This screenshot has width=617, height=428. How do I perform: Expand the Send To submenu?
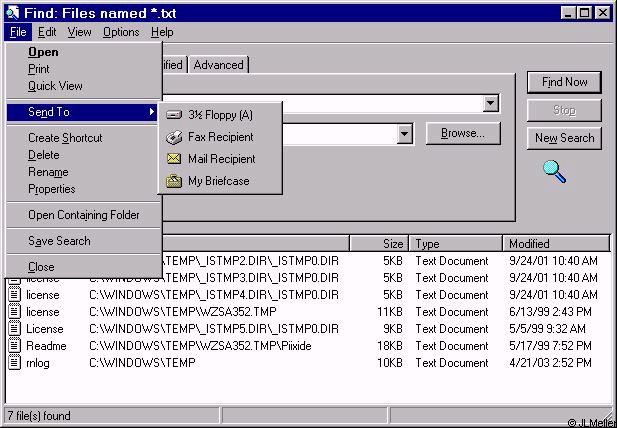[x=82, y=112]
